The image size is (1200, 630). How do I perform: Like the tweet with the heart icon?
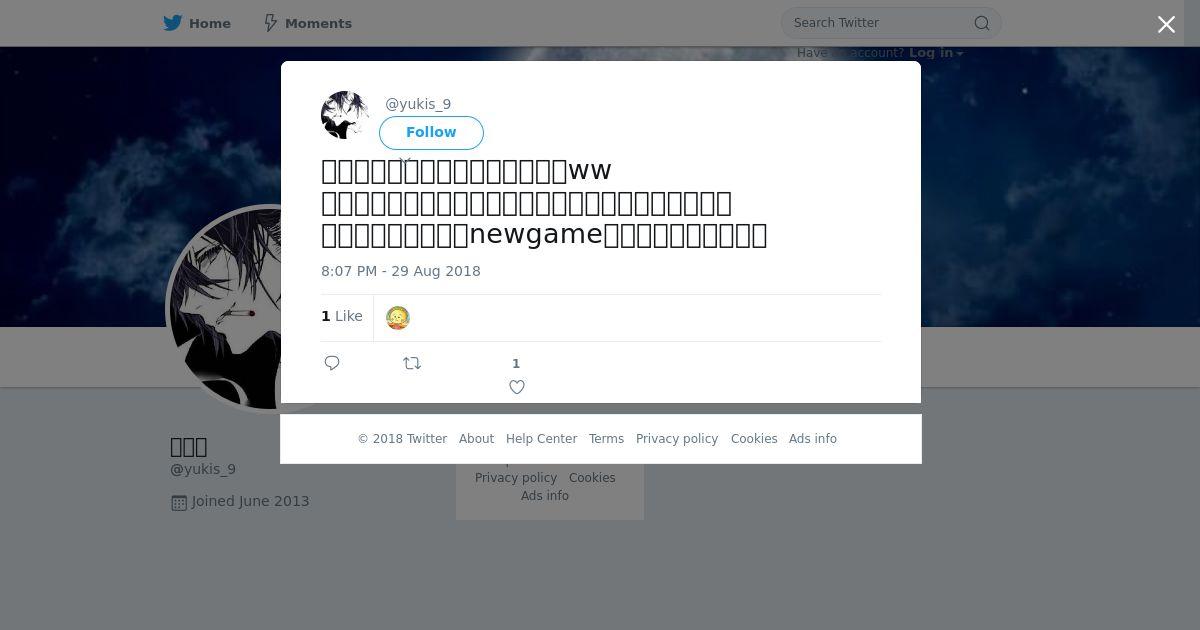[517, 387]
